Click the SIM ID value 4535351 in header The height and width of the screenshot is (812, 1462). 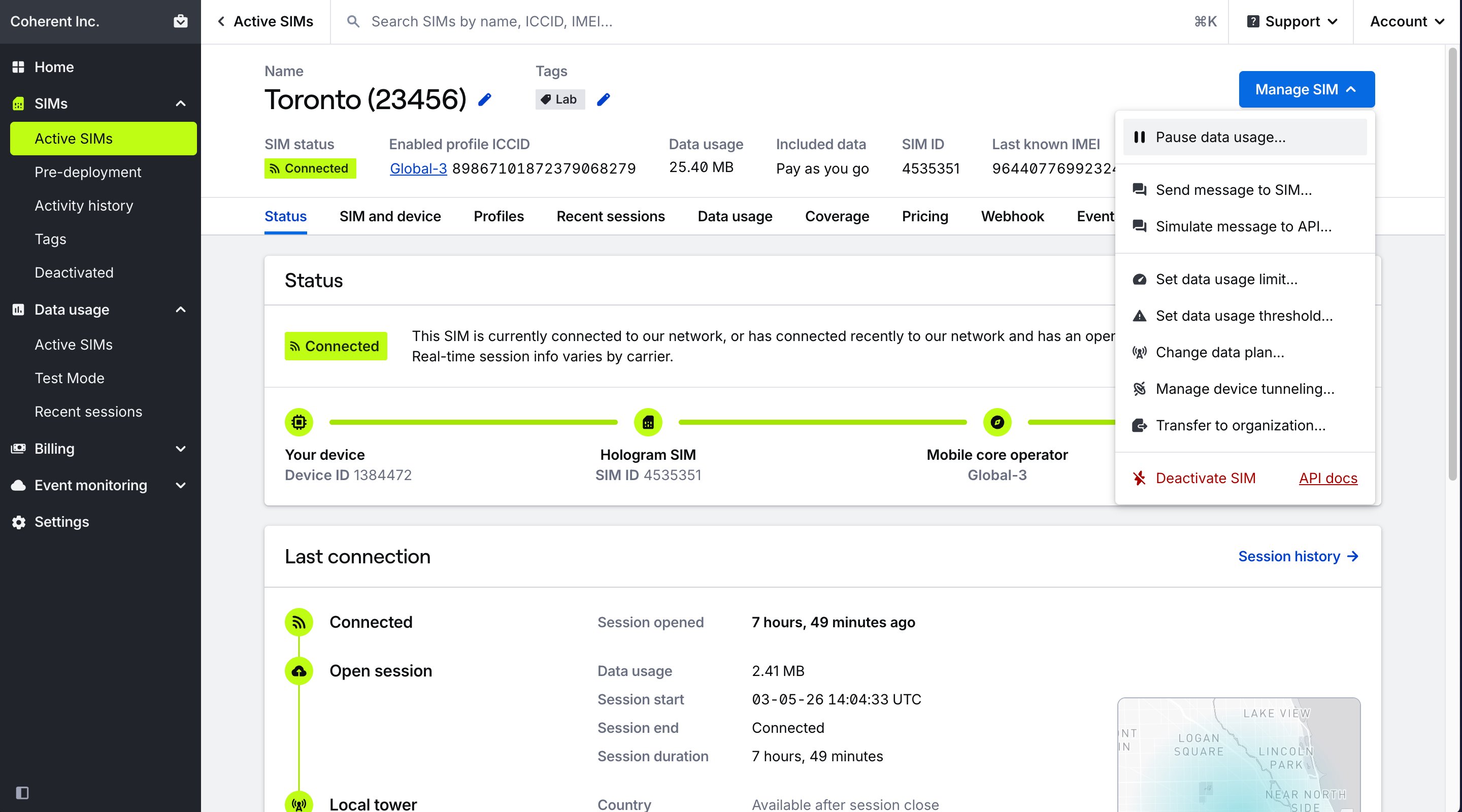[930, 168]
